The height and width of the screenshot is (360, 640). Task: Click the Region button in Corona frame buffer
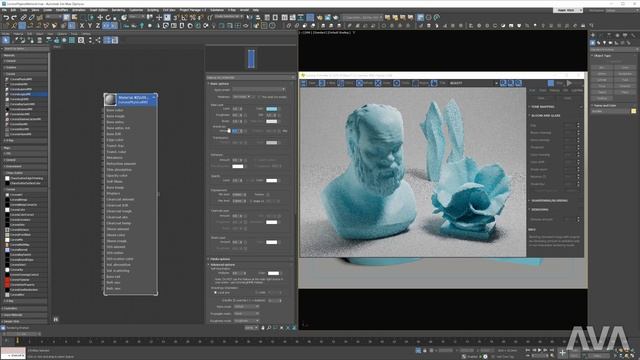tap(415, 83)
